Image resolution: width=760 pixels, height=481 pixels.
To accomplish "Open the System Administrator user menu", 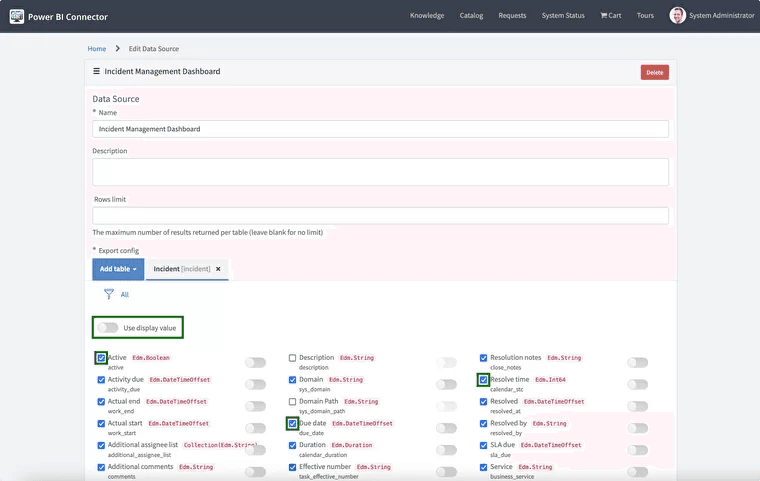I will pos(721,16).
